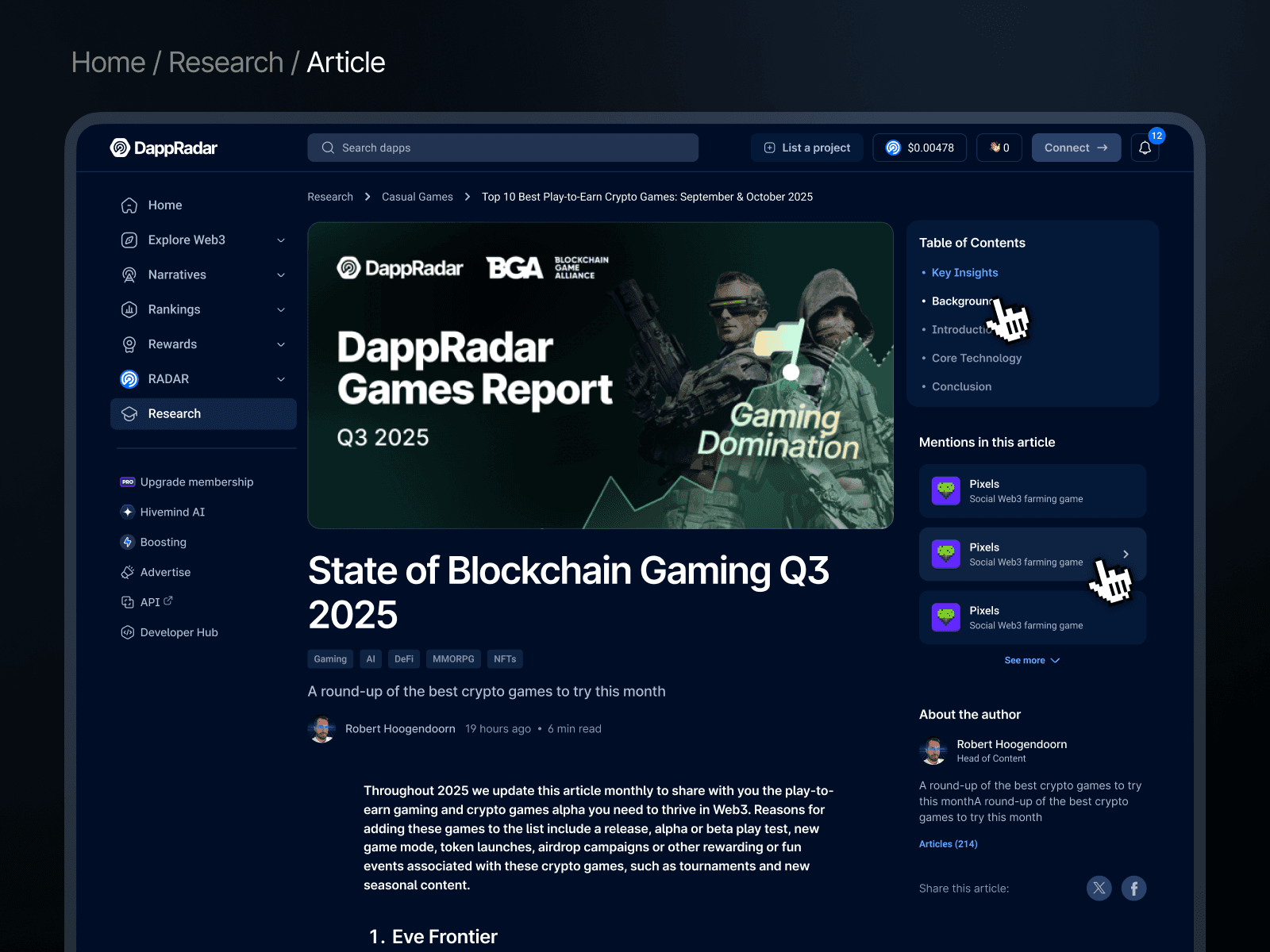Click the Rewards medal icon

(129, 344)
